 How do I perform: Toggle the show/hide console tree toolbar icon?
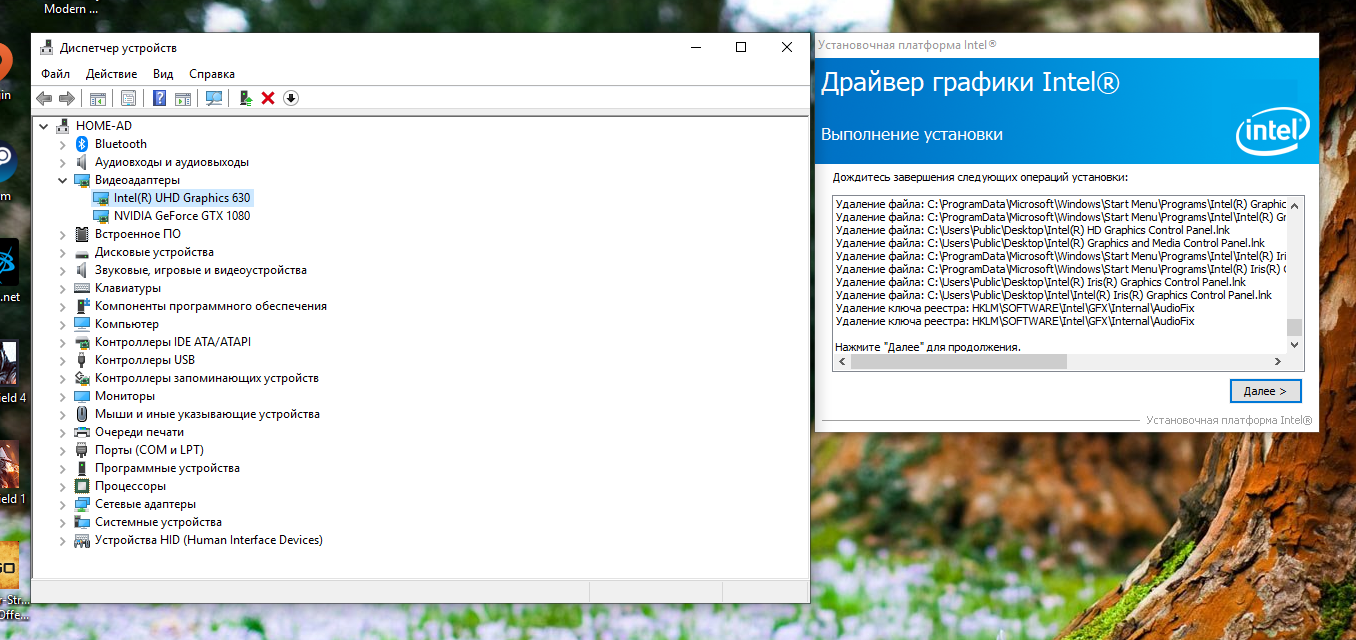point(98,98)
